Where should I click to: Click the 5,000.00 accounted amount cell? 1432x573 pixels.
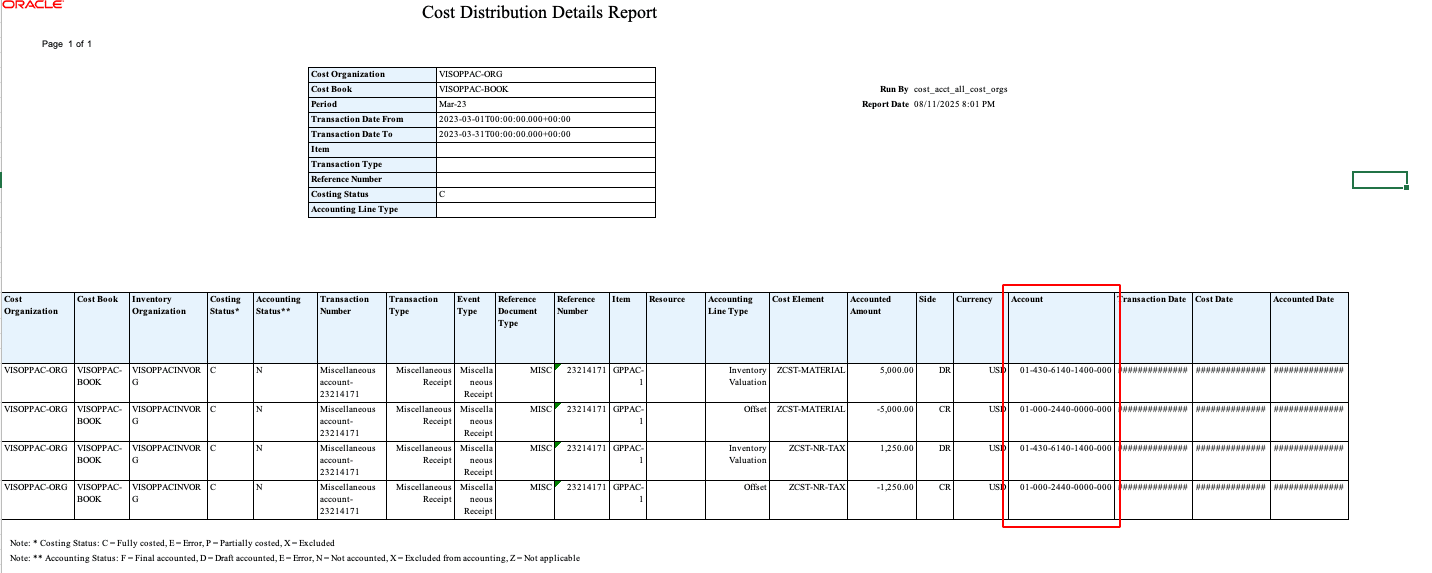(x=882, y=382)
